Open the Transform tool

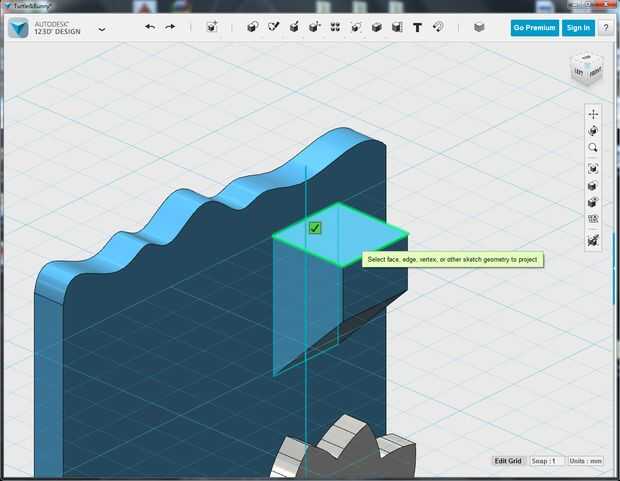click(x=212, y=27)
